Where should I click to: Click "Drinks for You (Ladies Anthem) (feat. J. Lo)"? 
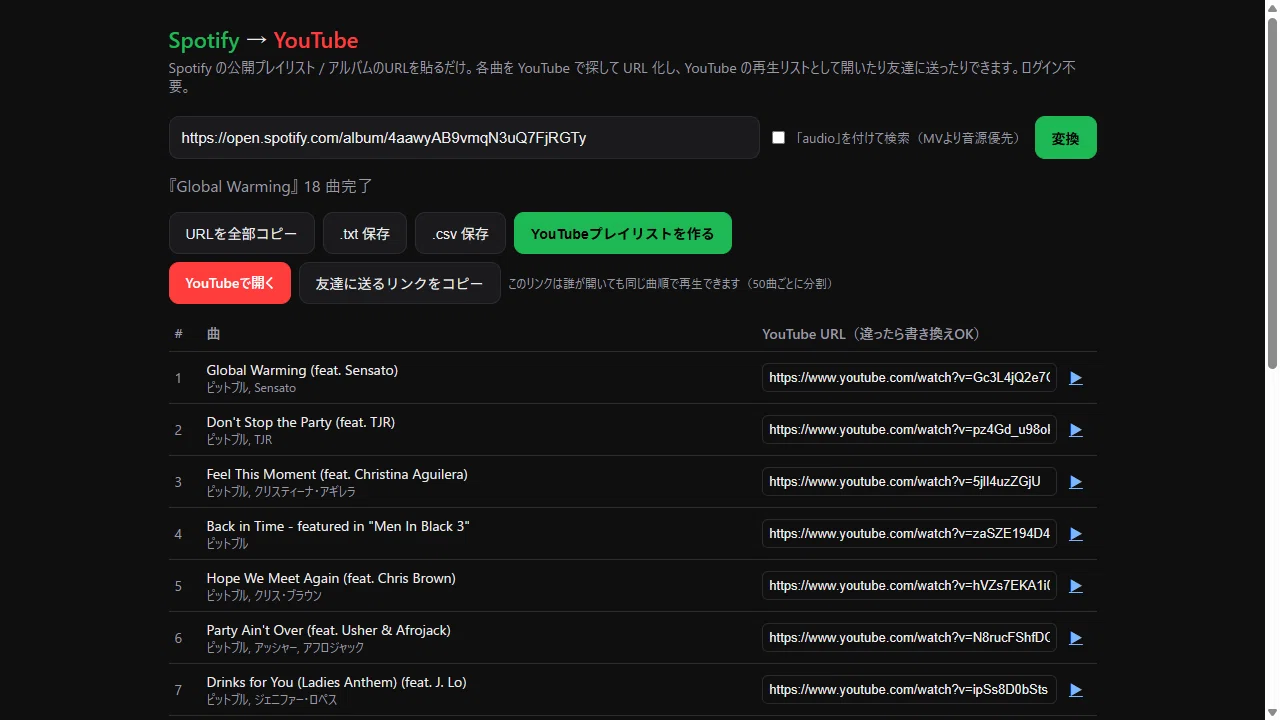(337, 682)
